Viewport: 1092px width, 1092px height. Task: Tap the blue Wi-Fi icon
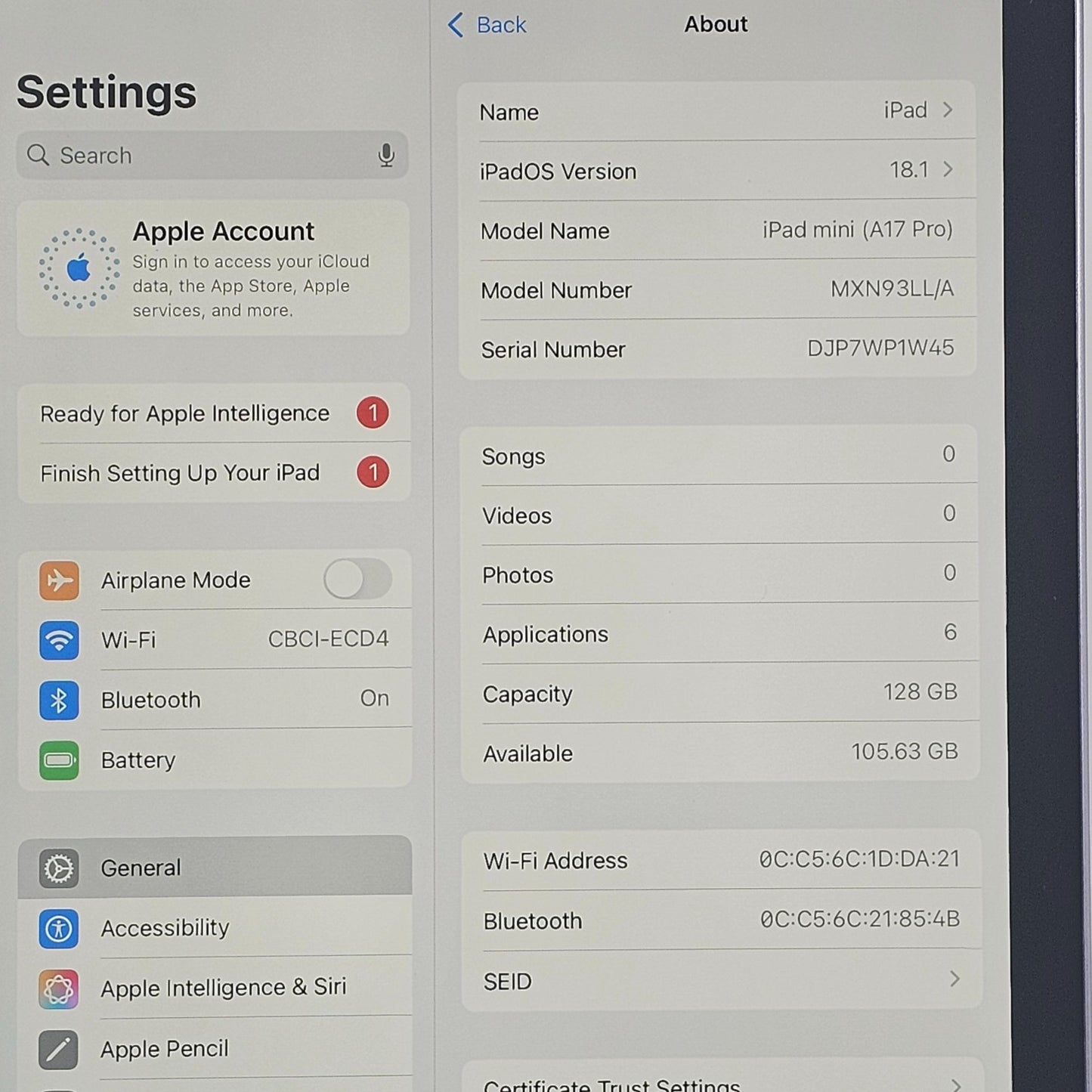[59, 640]
